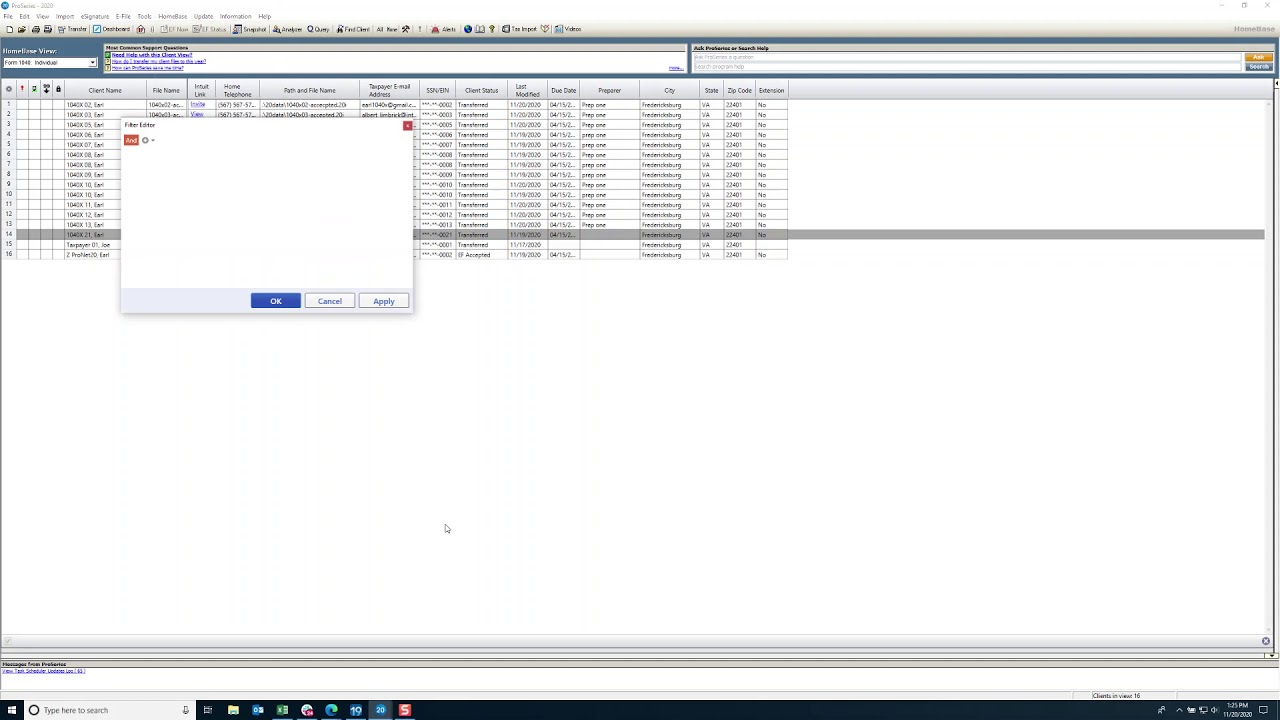
Task: Click Apply in the Filter Editor
Action: 384,301
